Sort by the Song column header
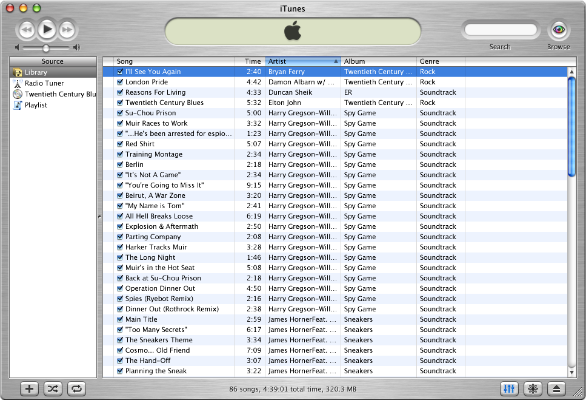 [174, 61]
